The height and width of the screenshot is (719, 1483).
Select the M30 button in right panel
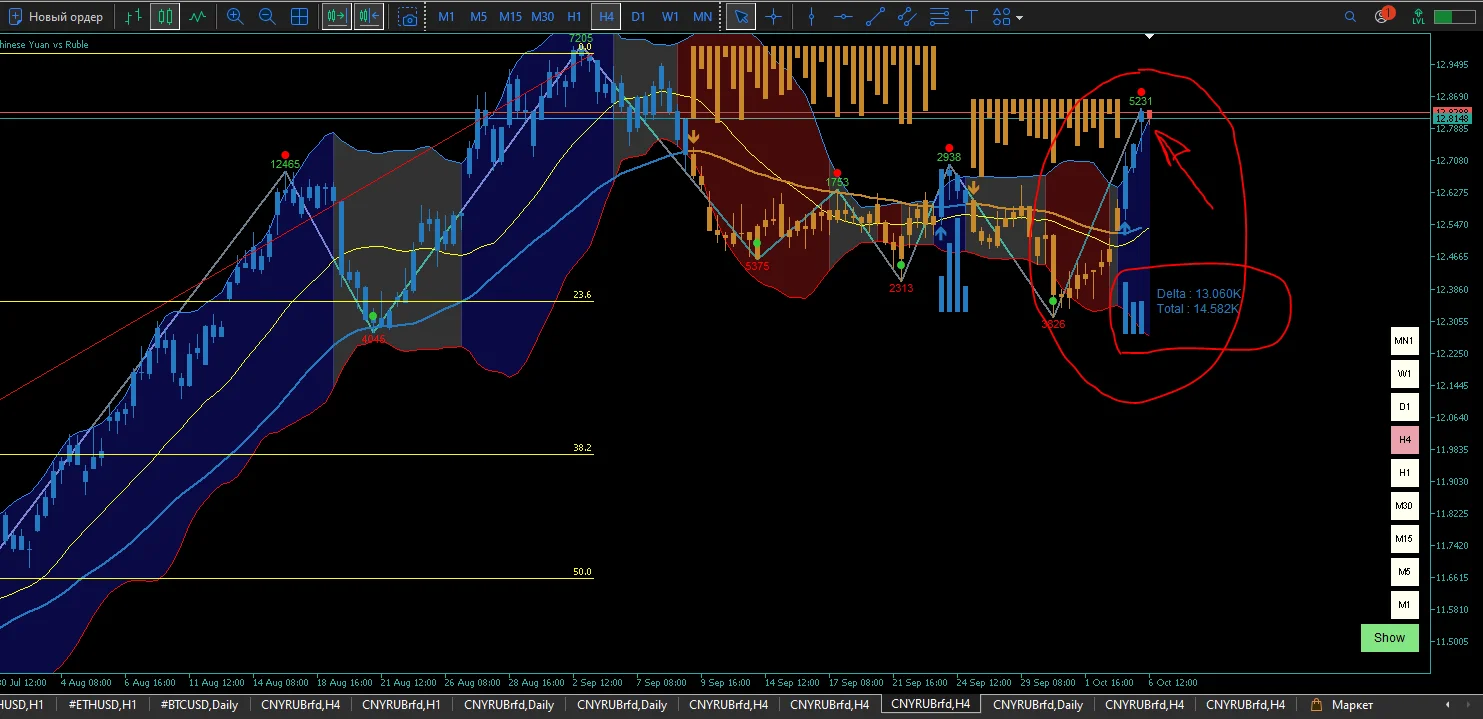click(x=1404, y=506)
